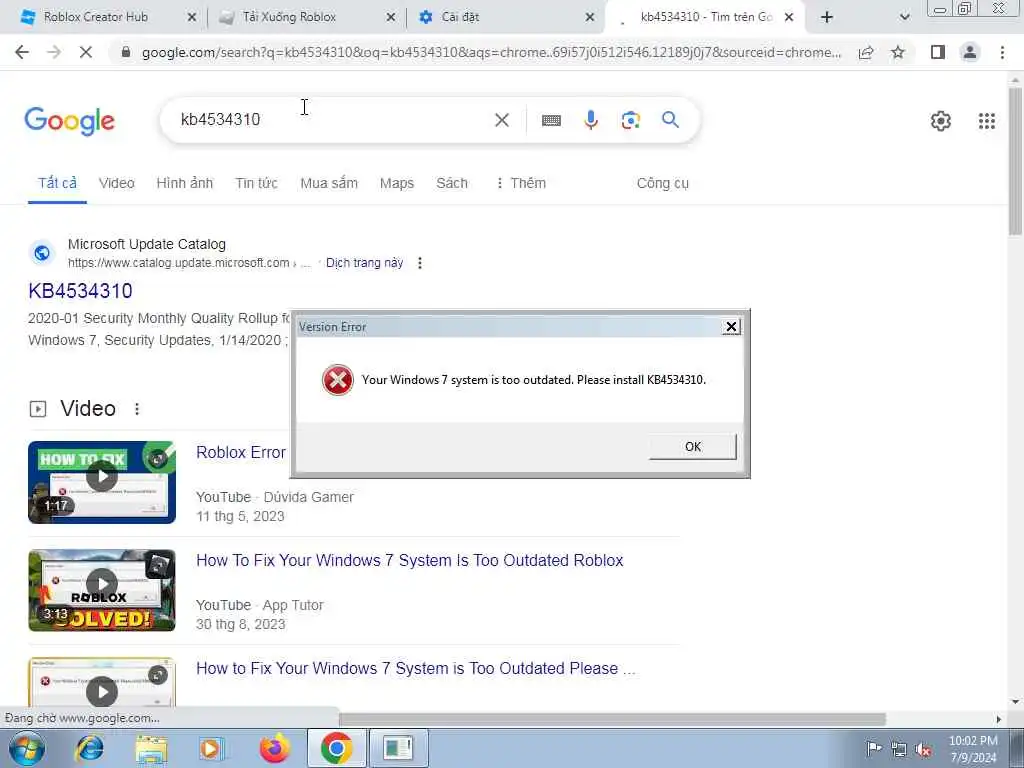Viewport: 1024px width, 768px height.
Task: Open the Roblox Error video link
Action: coord(241,453)
